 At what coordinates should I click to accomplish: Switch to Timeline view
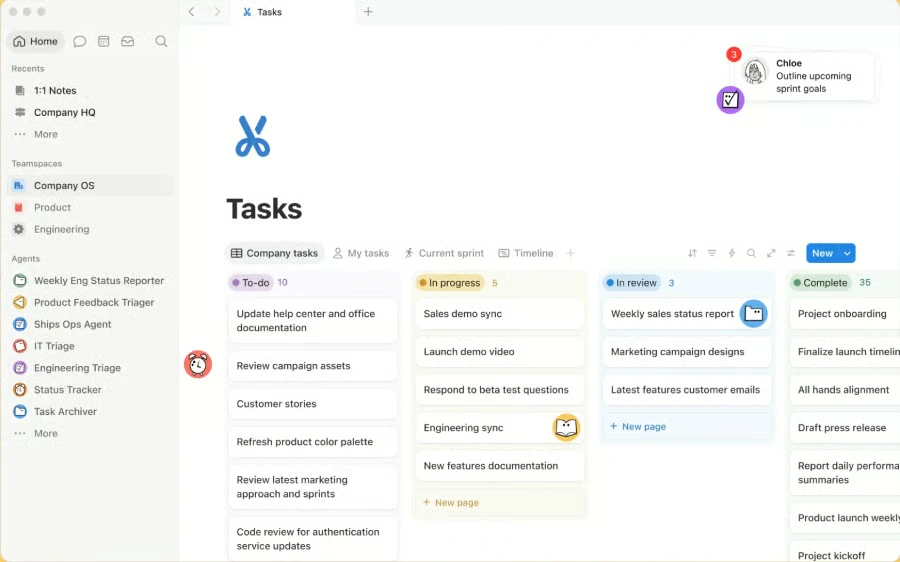pyautogui.click(x=526, y=253)
